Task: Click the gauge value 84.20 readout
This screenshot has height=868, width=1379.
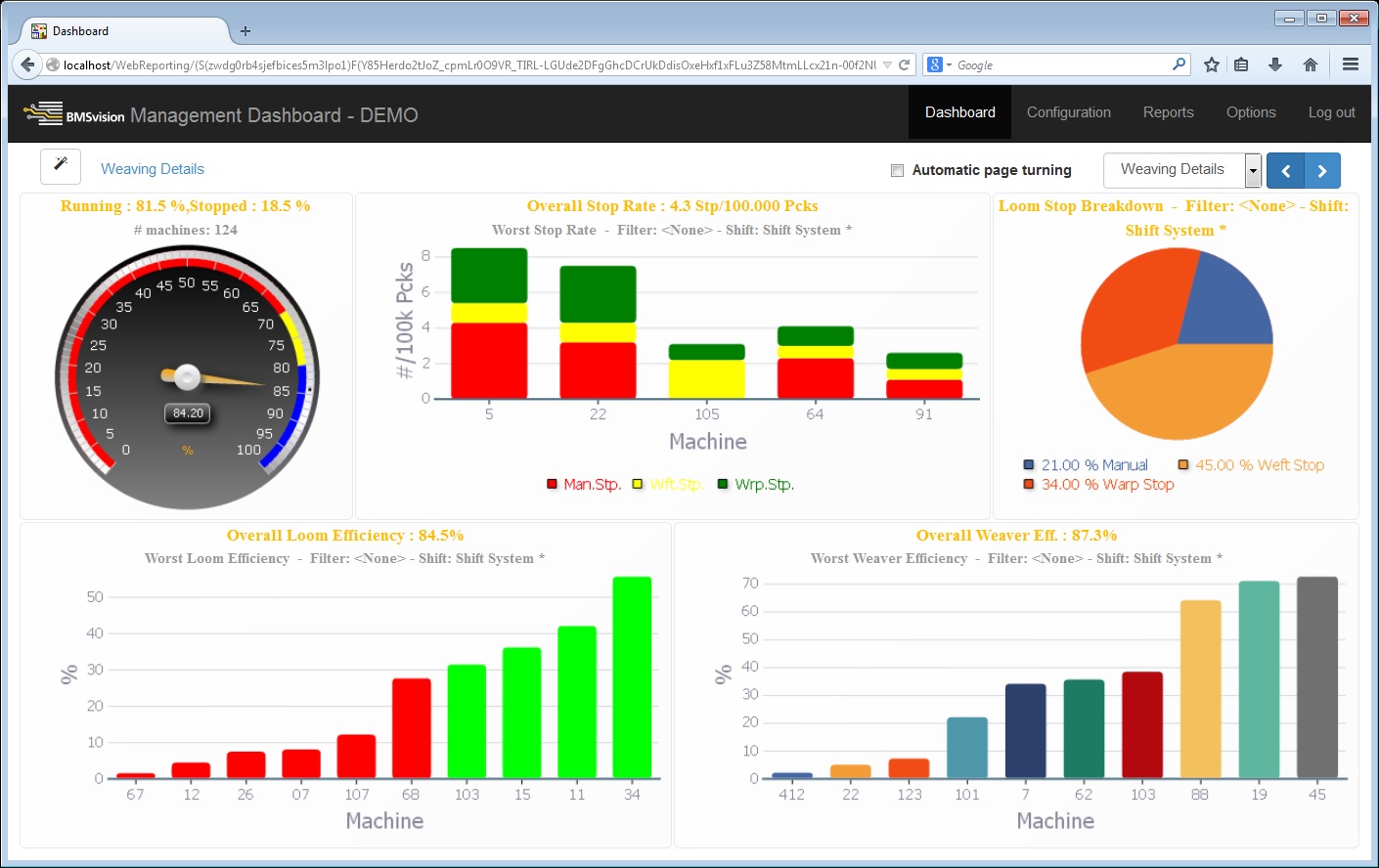Action: point(188,413)
